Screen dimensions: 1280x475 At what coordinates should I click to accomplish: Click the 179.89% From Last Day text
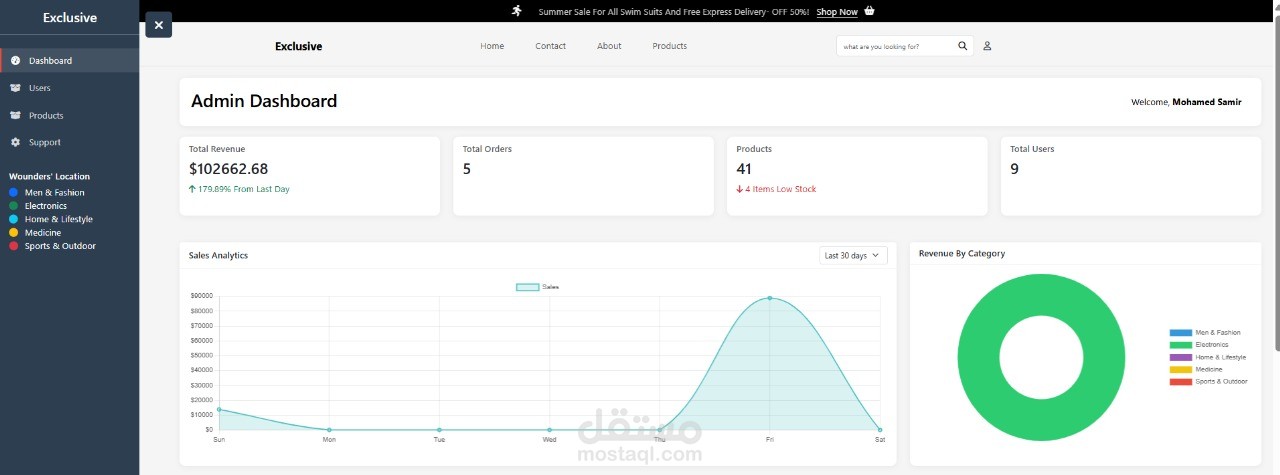pos(244,189)
